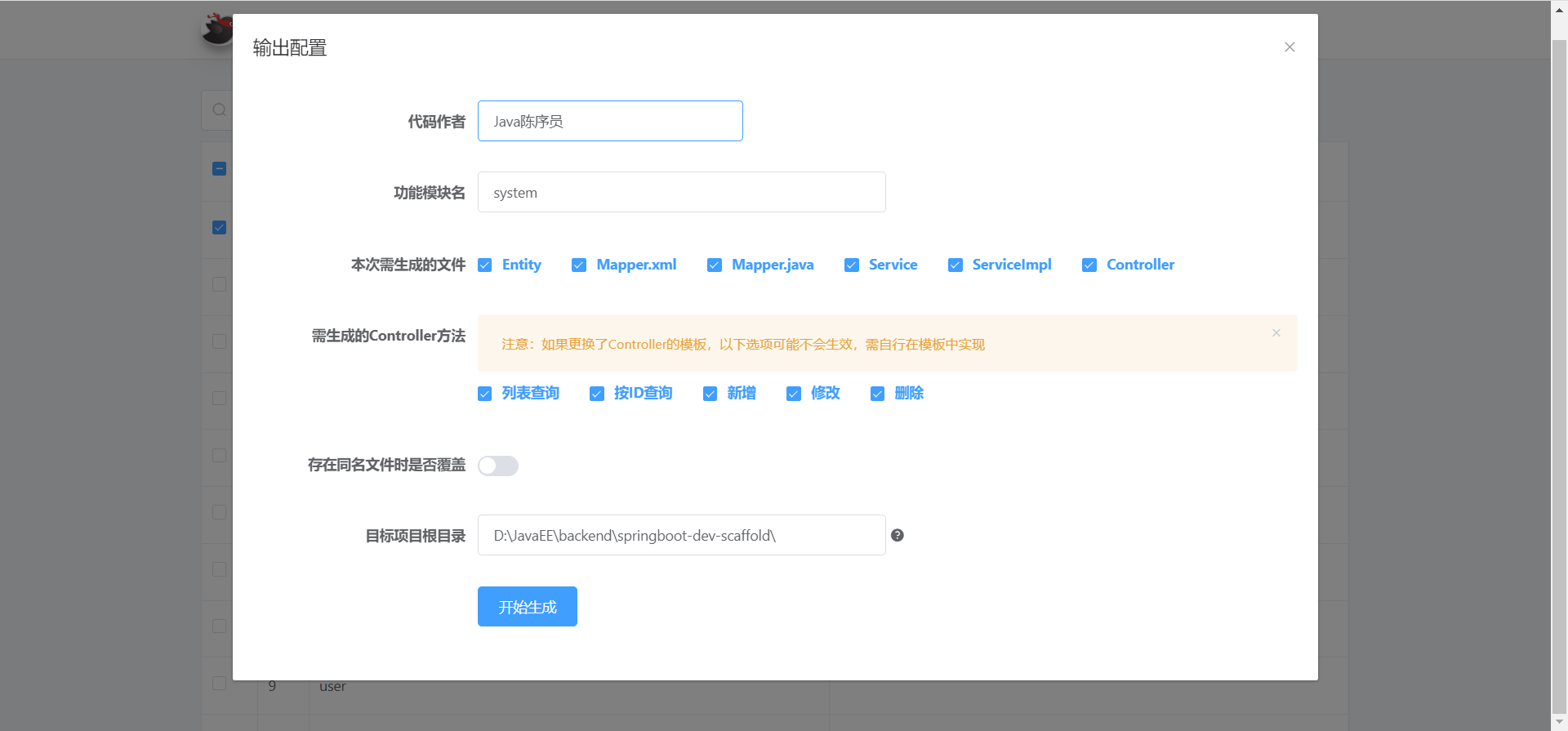Viewport: 1568px width, 731px height.
Task: Click the orange warning note text
Action: (743, 345)
